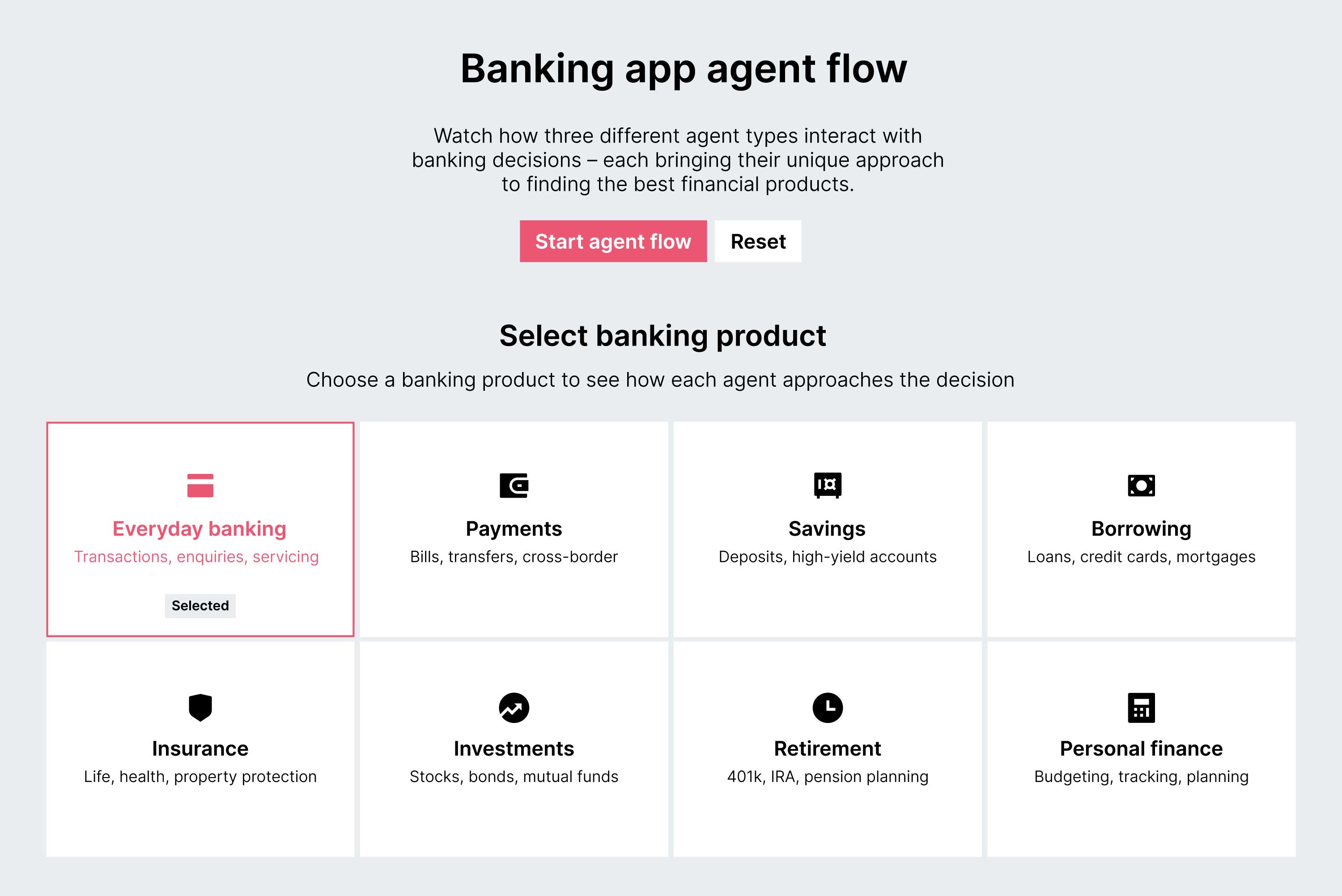The width and height of the screenshot is (1342, 896).
Task: Select the Payments product title
Action: tap(514, 528)
